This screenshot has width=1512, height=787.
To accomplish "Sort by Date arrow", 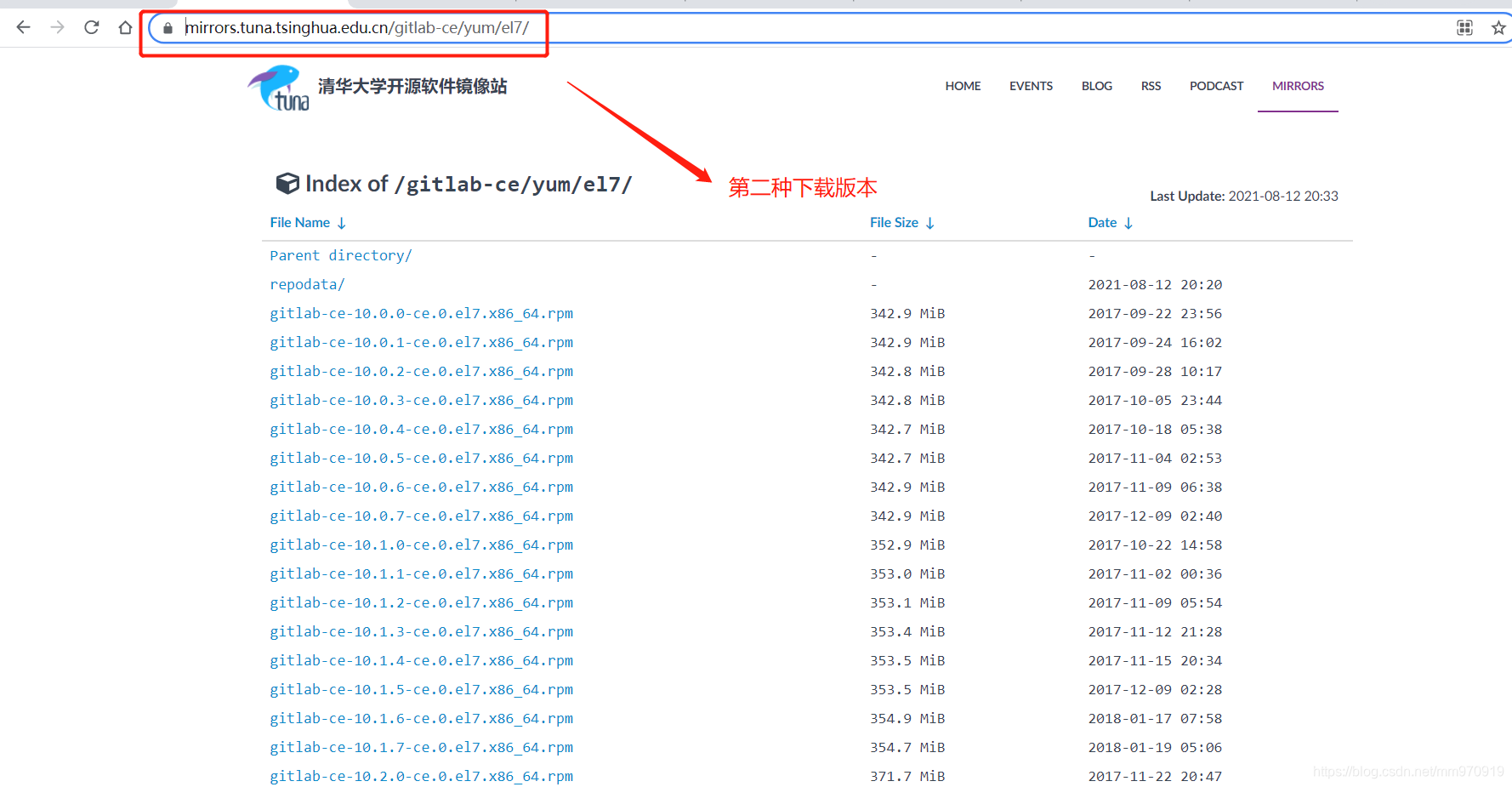I will 1128,223.
